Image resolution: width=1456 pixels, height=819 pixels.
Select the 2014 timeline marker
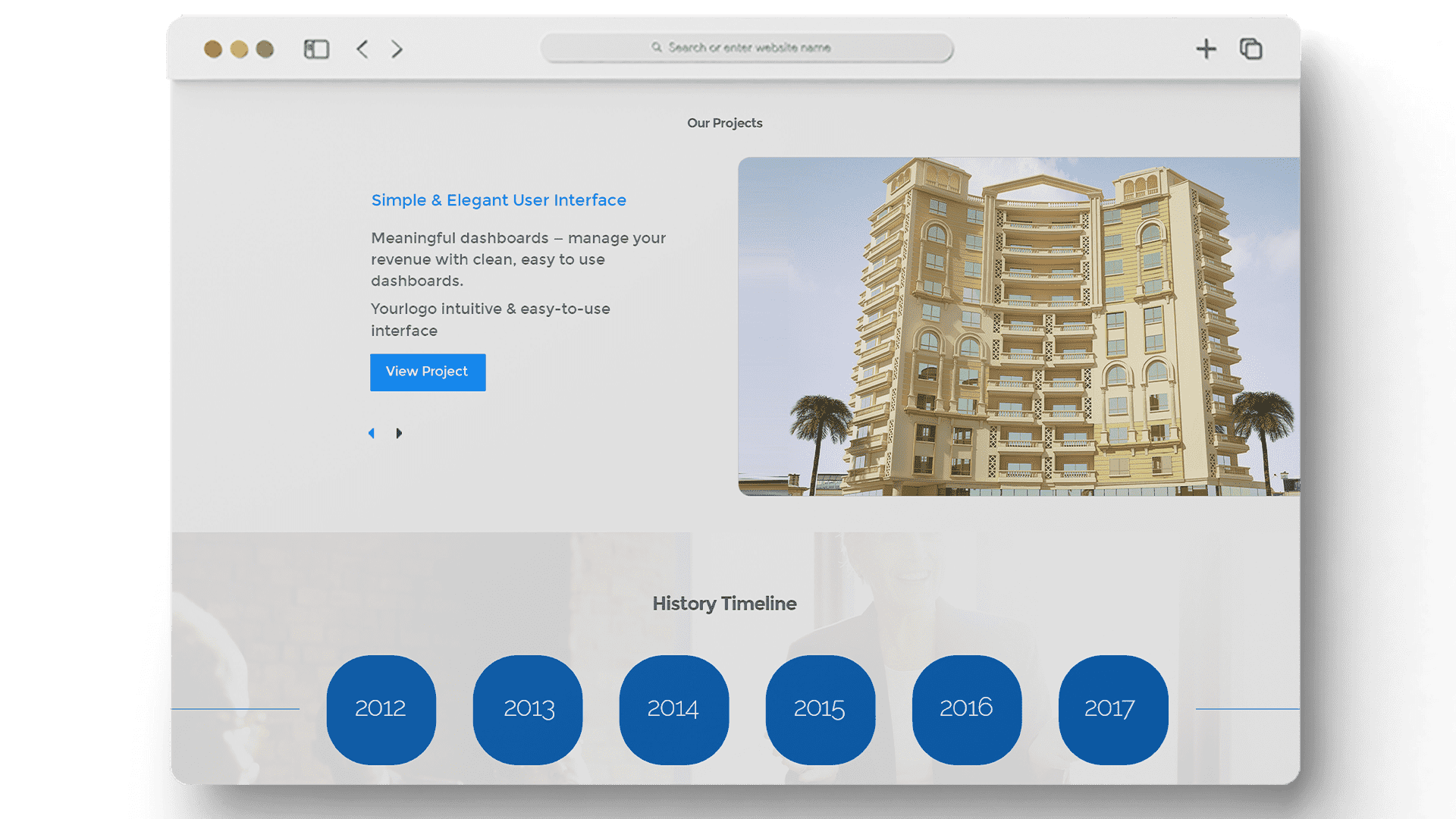[x=674, y=710]
